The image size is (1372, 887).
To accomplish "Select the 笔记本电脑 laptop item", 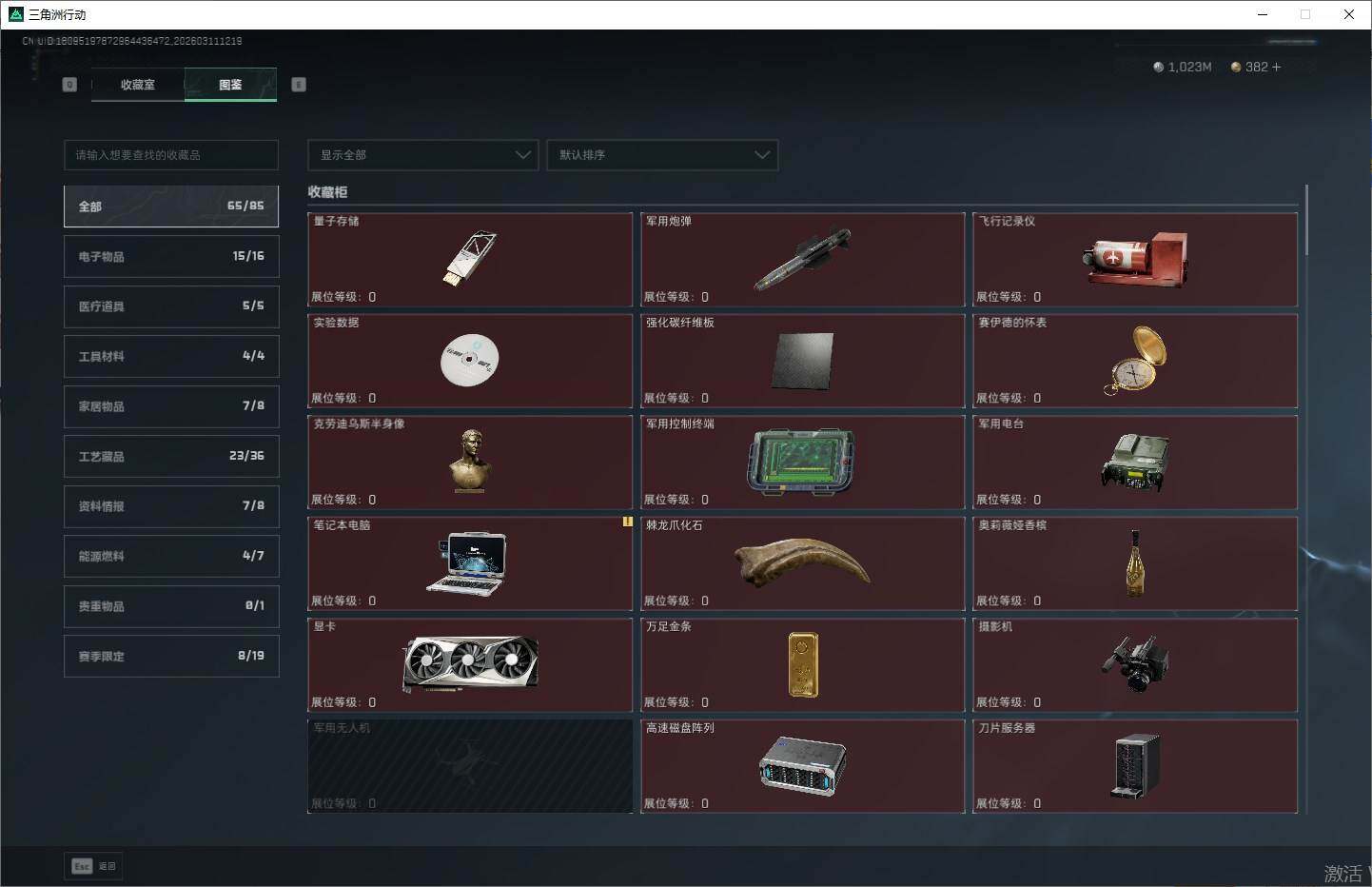I will click(470, 563).
